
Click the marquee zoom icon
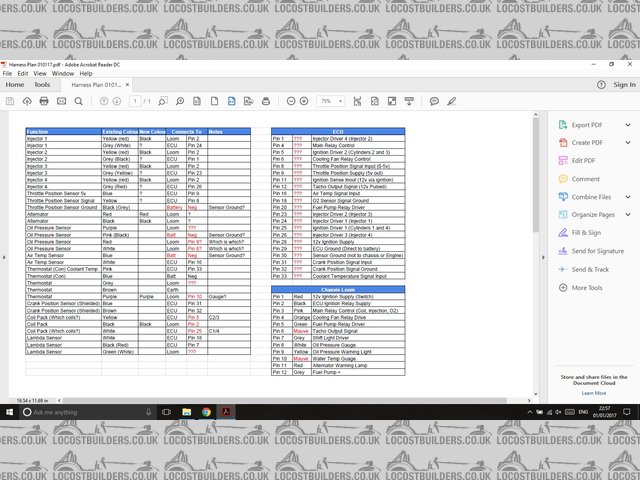pos(163,101)
